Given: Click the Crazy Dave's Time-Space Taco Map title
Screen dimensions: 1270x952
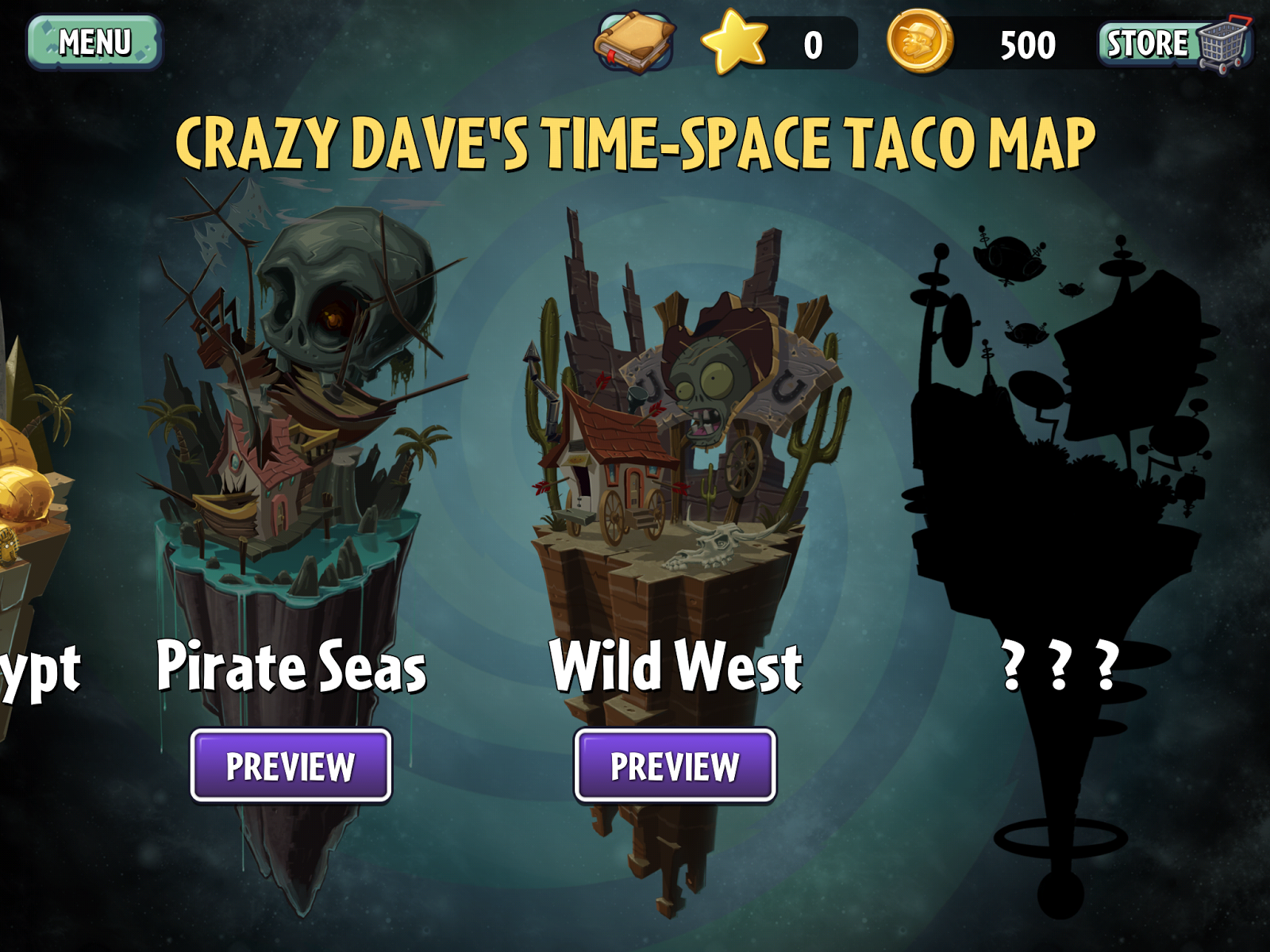Looking at the screenshot, I should coord(635,143).
